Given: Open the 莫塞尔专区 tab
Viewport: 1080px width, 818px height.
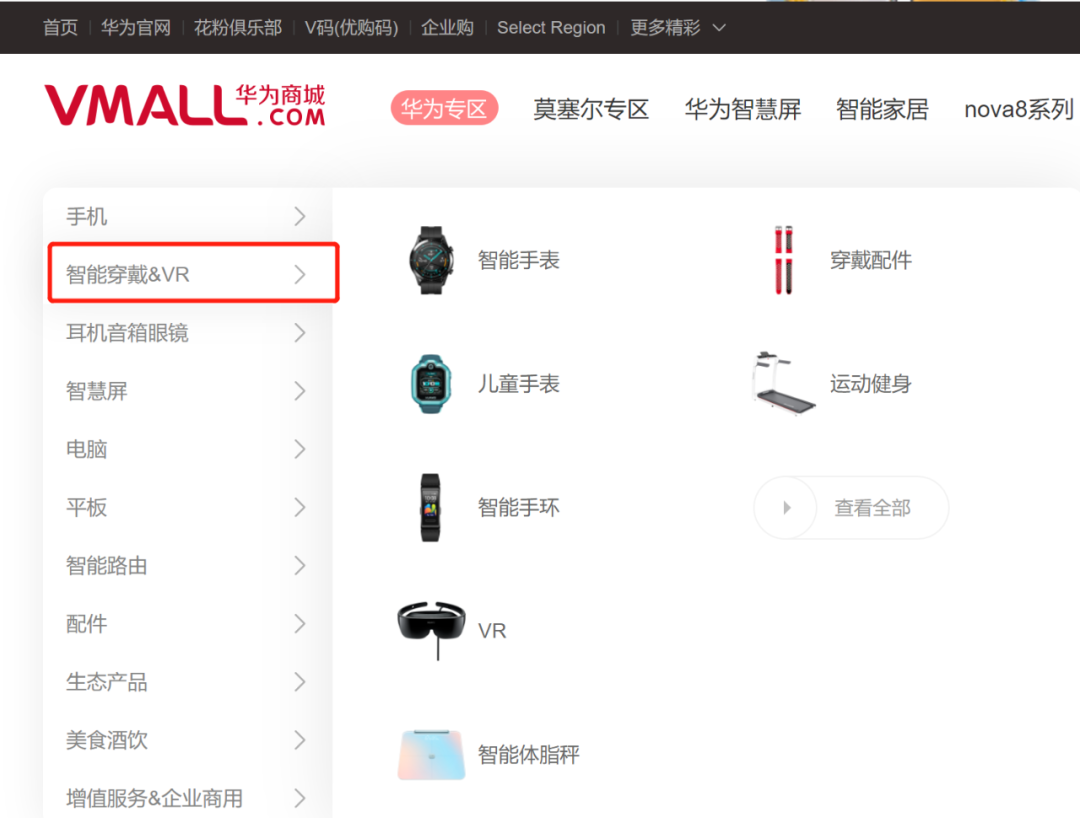Looking at the screenshot, I should pyautogui.click(x=591, y=109).
